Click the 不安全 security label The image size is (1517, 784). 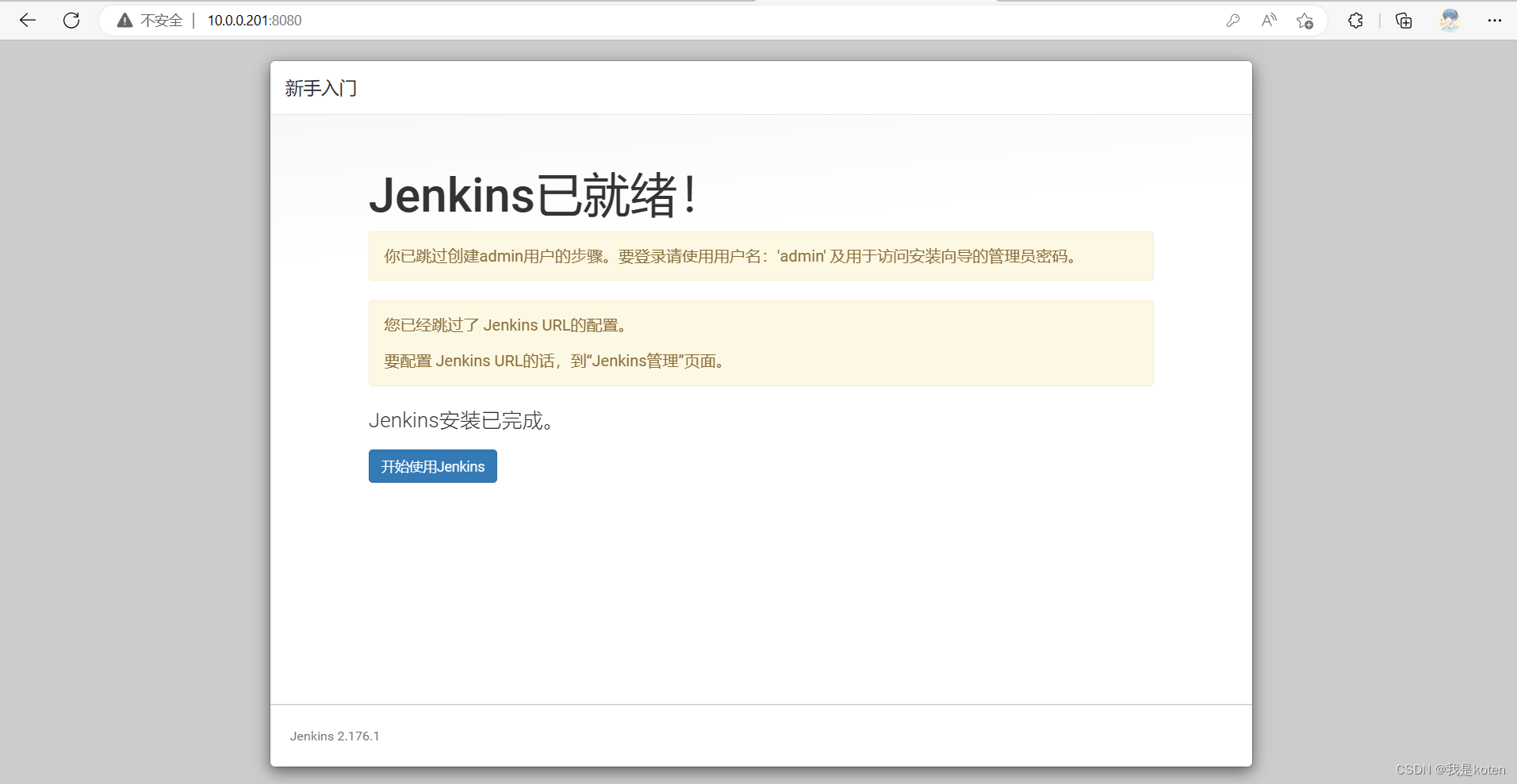point(162,21)
